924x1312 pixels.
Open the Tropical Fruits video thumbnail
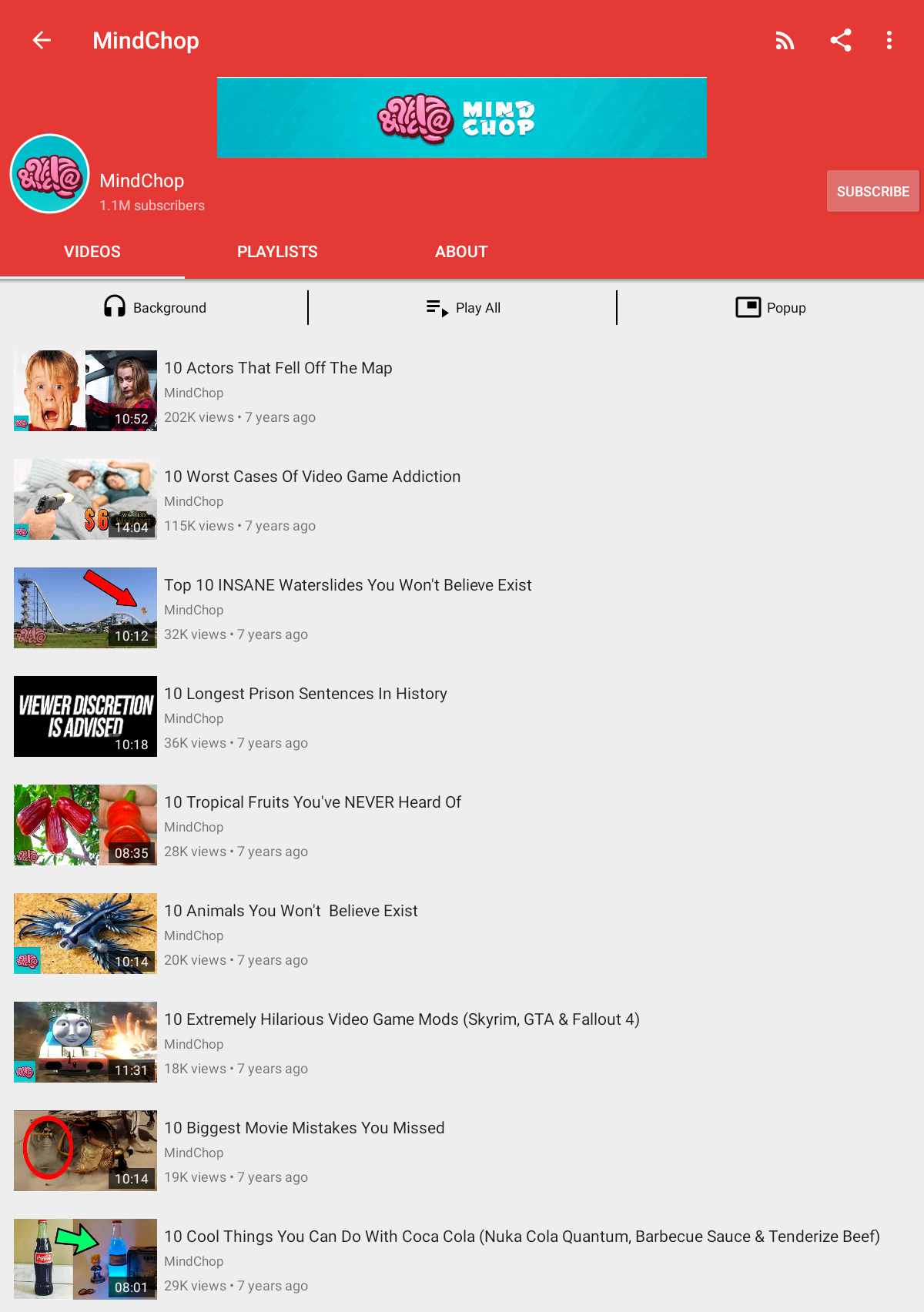pyautogui.click(x=85, y=825)
